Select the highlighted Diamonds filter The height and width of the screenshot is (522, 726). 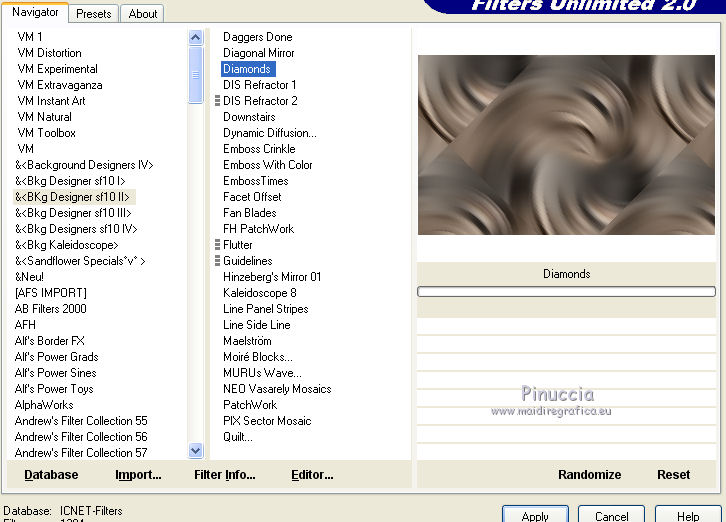(x=248, y=69)
